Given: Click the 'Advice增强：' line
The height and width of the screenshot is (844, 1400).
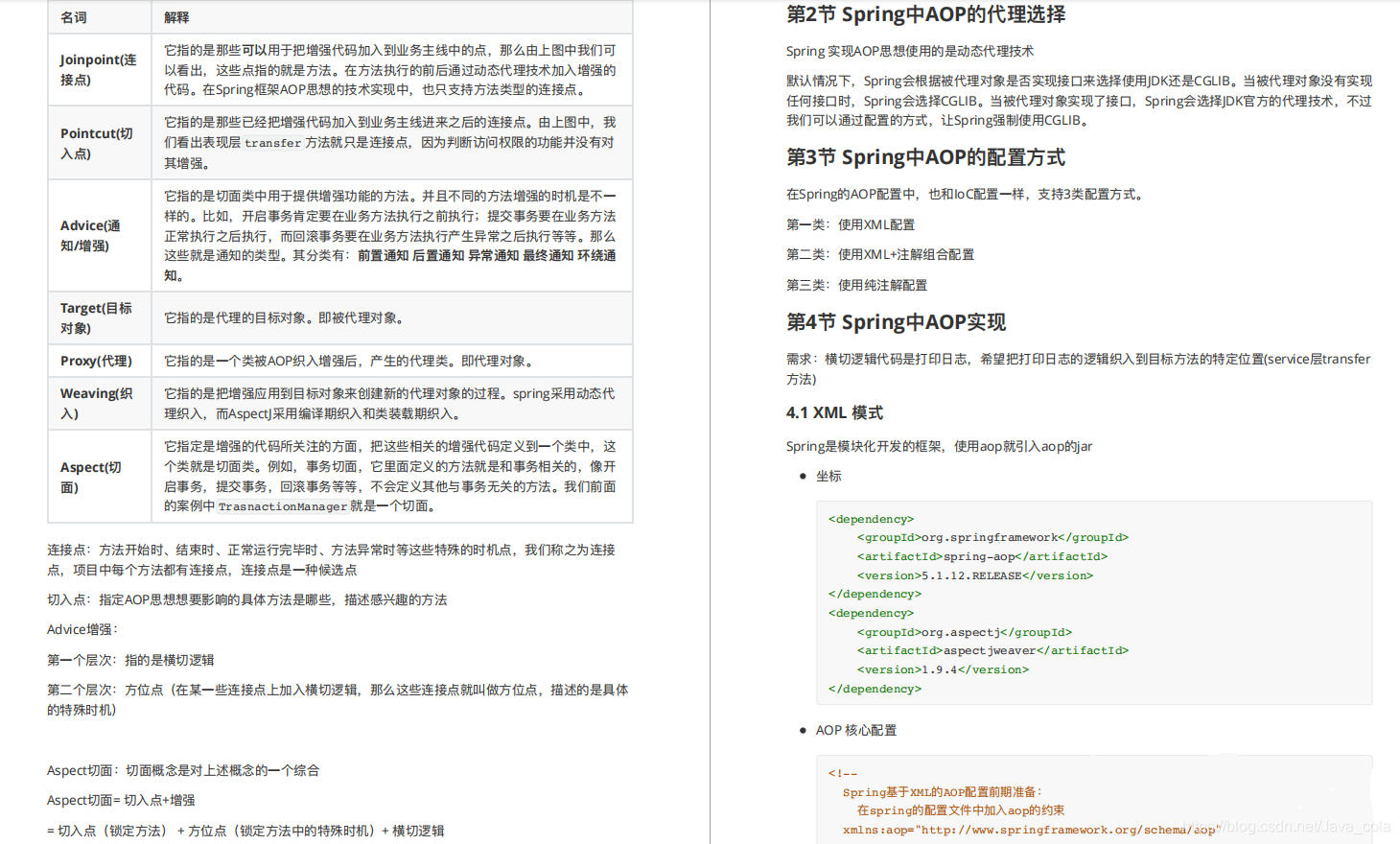Looking at the screenshot, I should tap(82, 629).
